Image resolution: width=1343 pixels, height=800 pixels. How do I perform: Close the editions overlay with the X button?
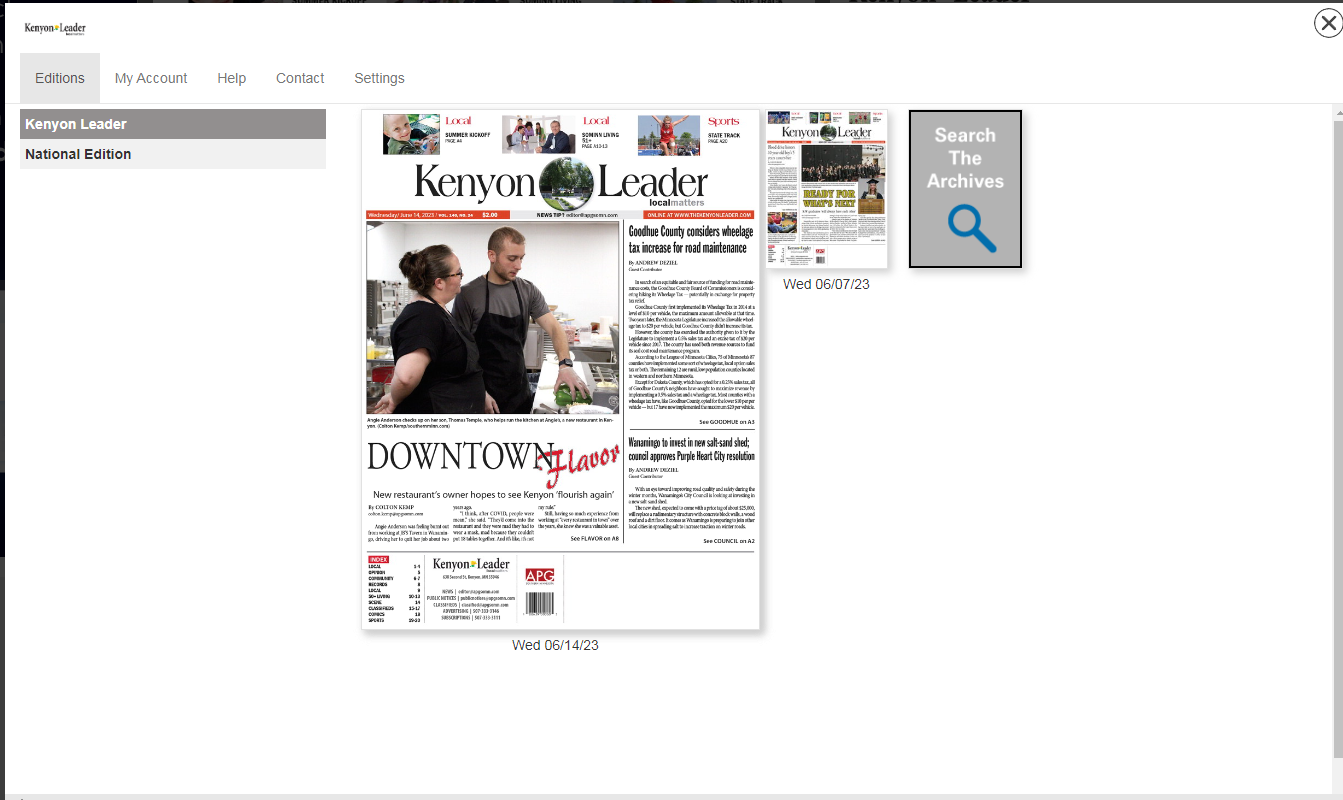(x=1328, y=23)
